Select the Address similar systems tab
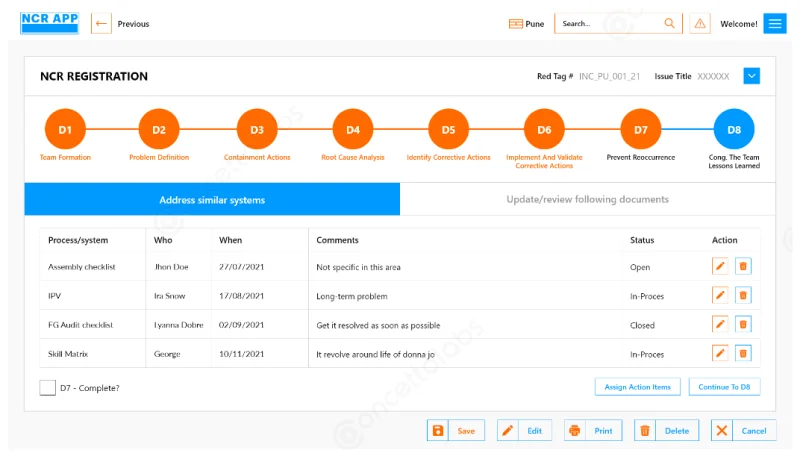The height and width of the screenshot is (457, 800). click(212, 199)
